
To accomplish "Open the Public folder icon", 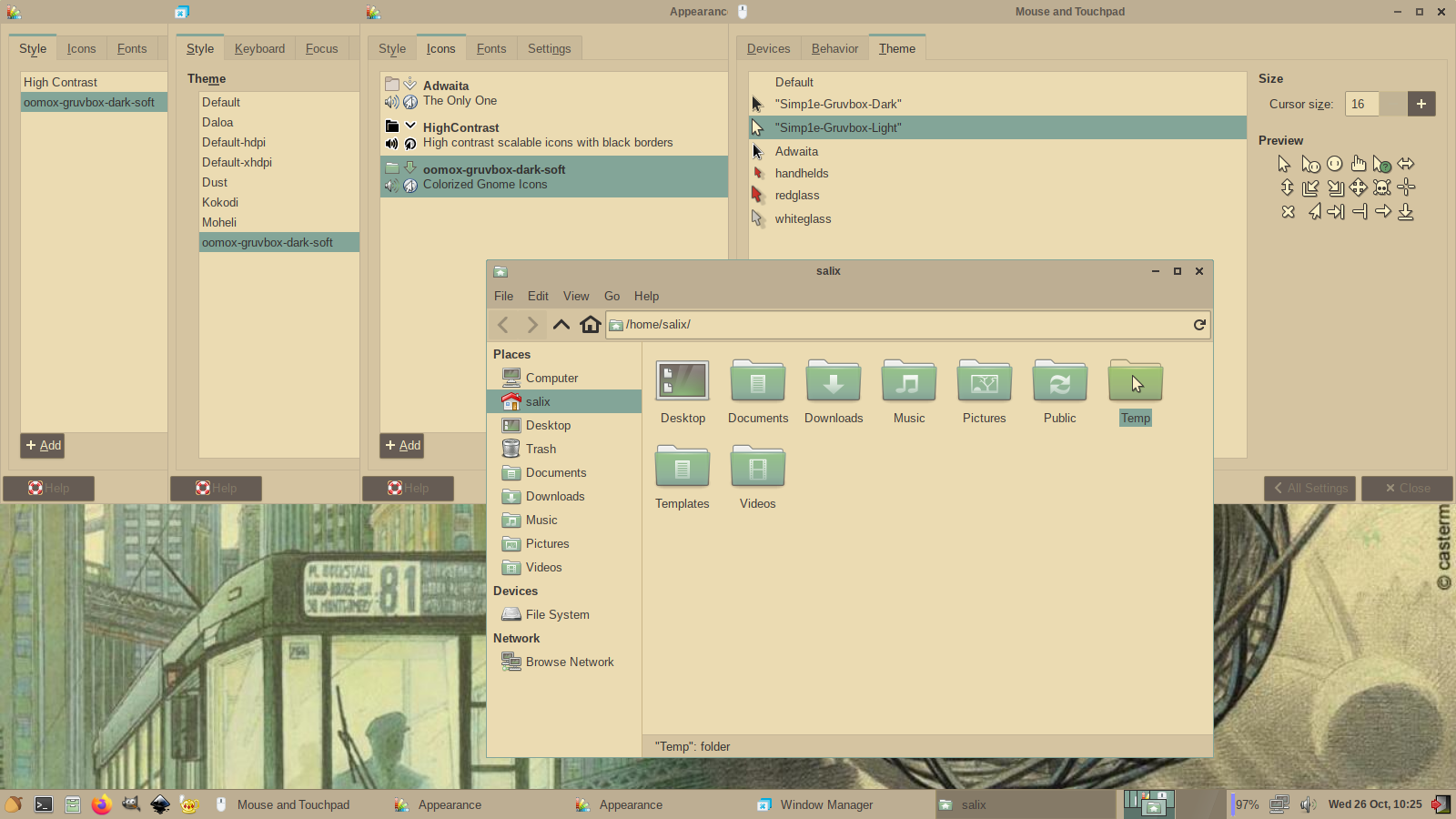I will pyautogui.click(x=1059, y=381).
